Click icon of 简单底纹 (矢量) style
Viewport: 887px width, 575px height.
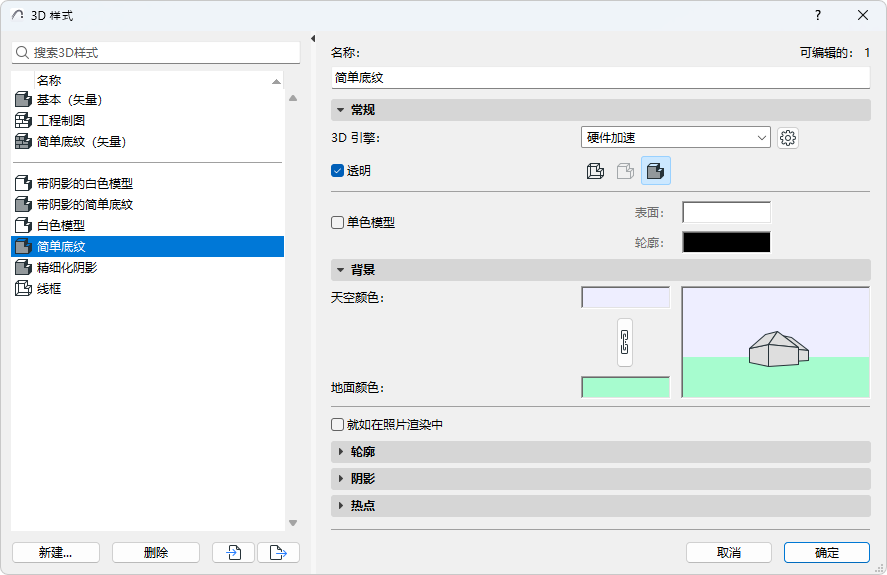click(23, 141)
